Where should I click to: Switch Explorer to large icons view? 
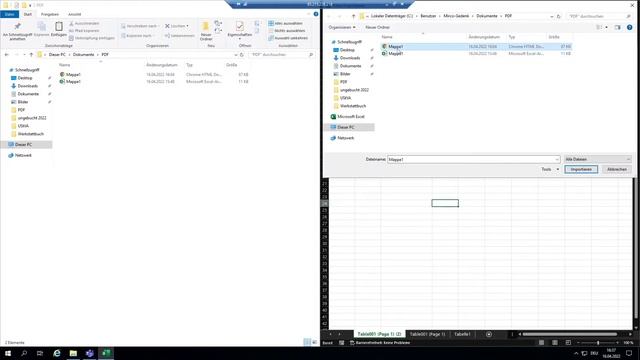(314, 342)
